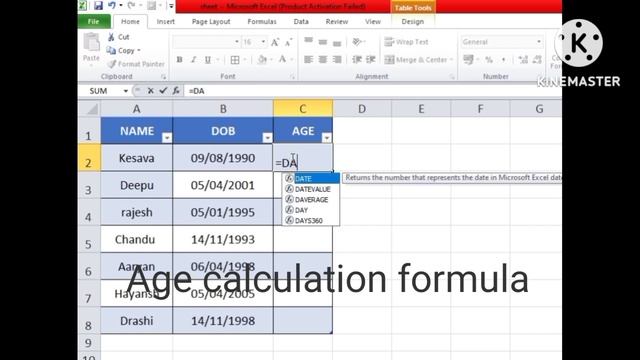Click the formula bar input showing =DA
The height and width of the screenshot is (360, 640).
point(372,91)
